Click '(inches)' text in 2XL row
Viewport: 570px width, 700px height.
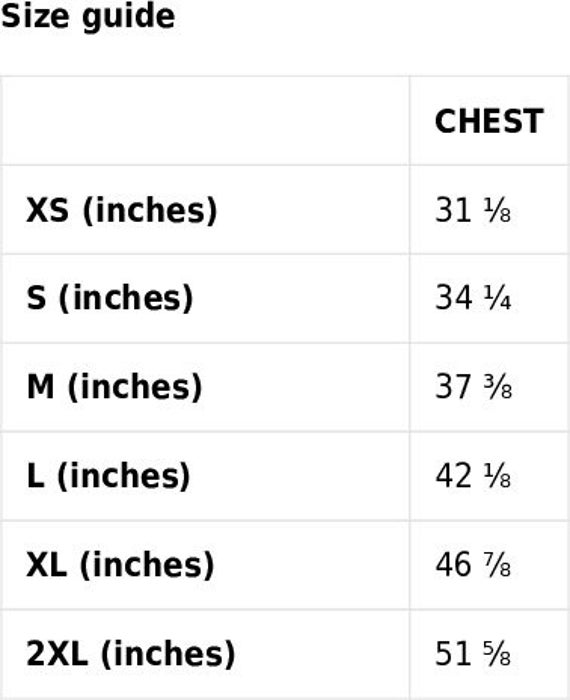168,654
